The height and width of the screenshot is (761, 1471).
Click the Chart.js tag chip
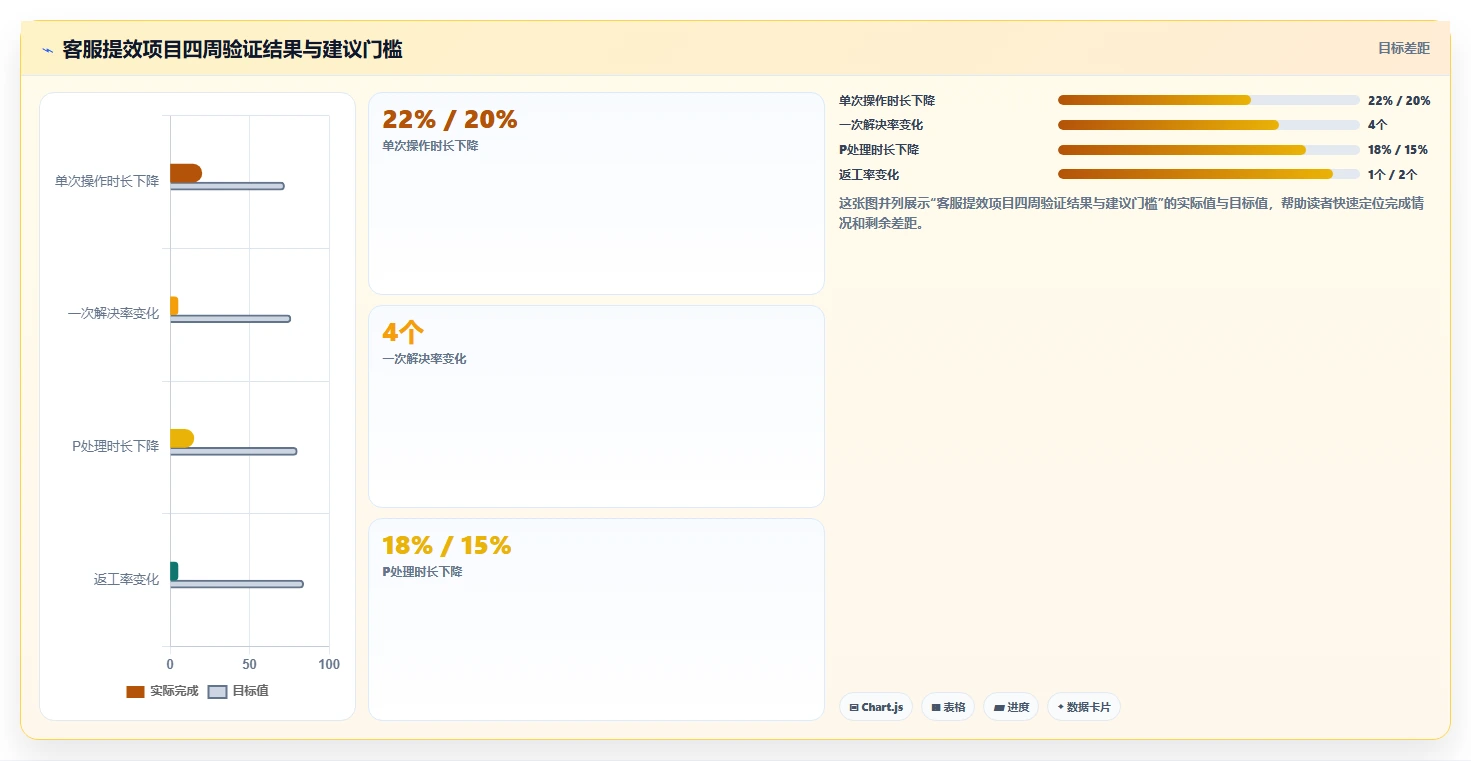click(x=876, y=707)
